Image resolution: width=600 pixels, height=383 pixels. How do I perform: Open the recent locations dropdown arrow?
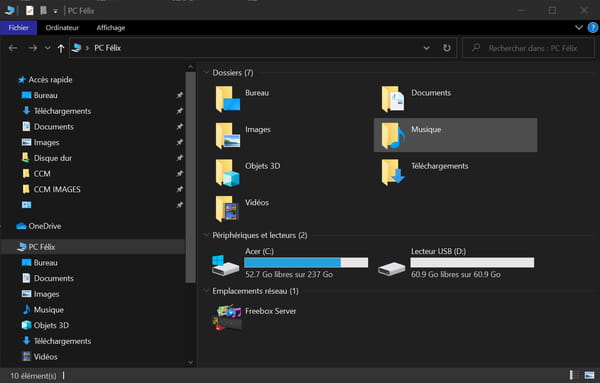[x=47, y=48]
